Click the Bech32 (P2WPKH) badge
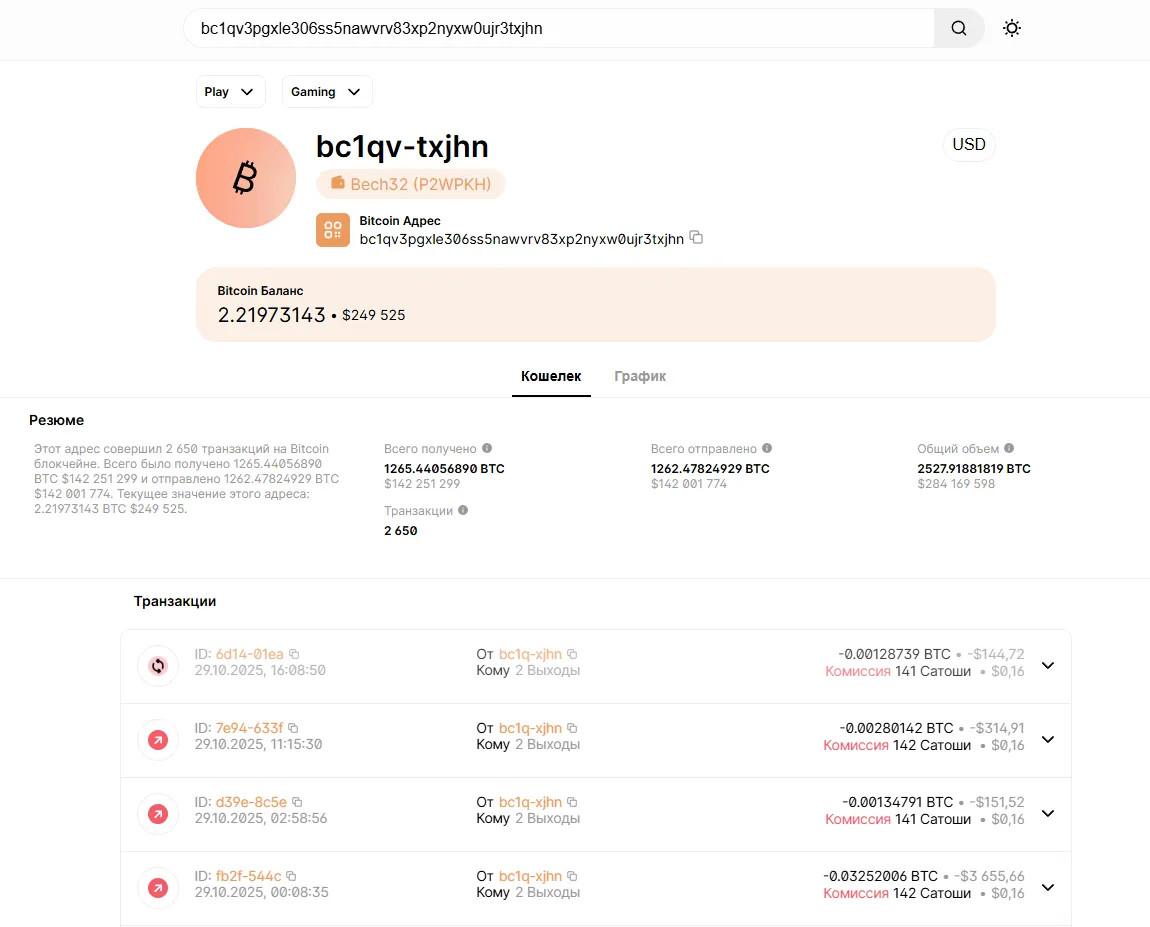Viewport: 1150px width, 927px height. pyautogui.click(x=411, y=184)
